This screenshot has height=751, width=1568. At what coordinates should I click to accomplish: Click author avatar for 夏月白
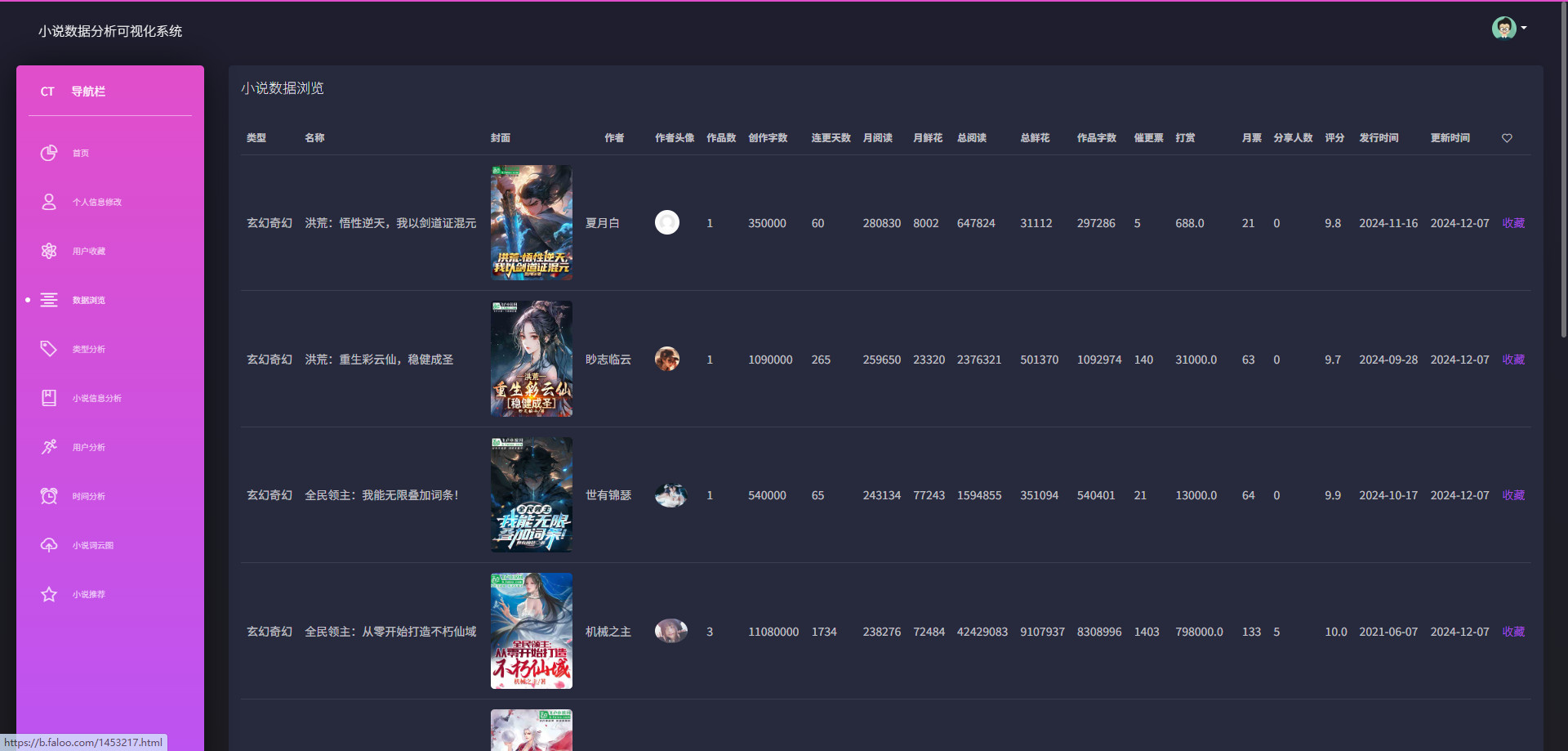click(x=667, y=222)
